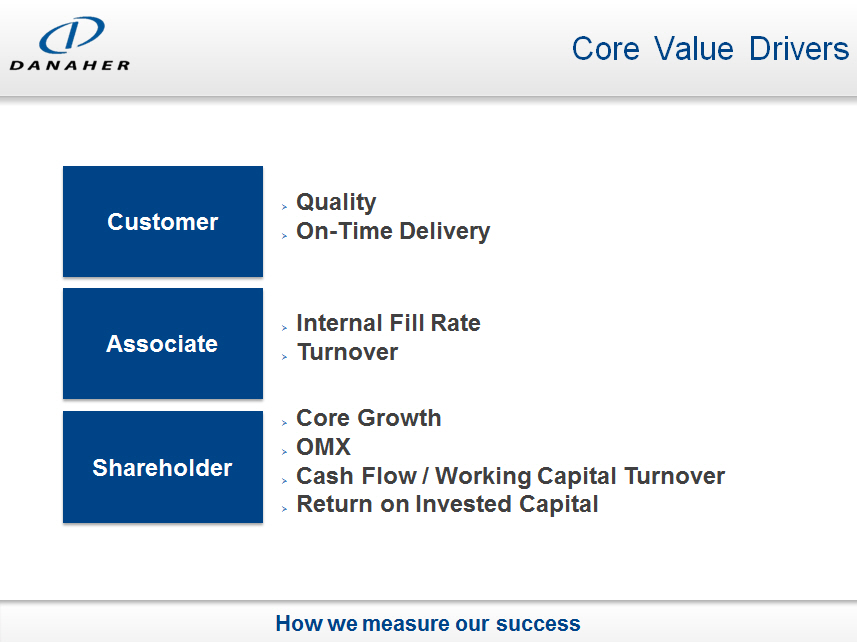Screen dimensions: 857x642
Task: Click the Core Value Drivers slide title
Action: point(710,49)
